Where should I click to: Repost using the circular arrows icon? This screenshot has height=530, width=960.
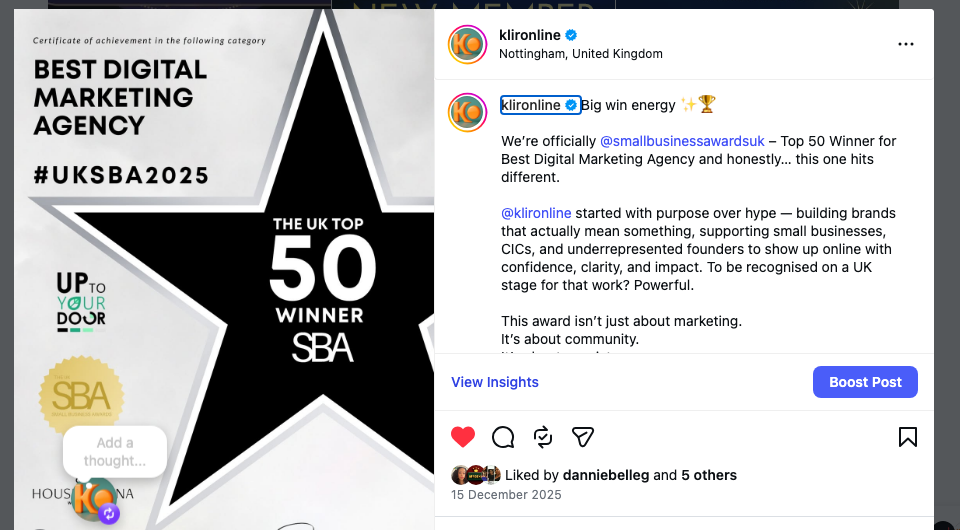(543, 437)
